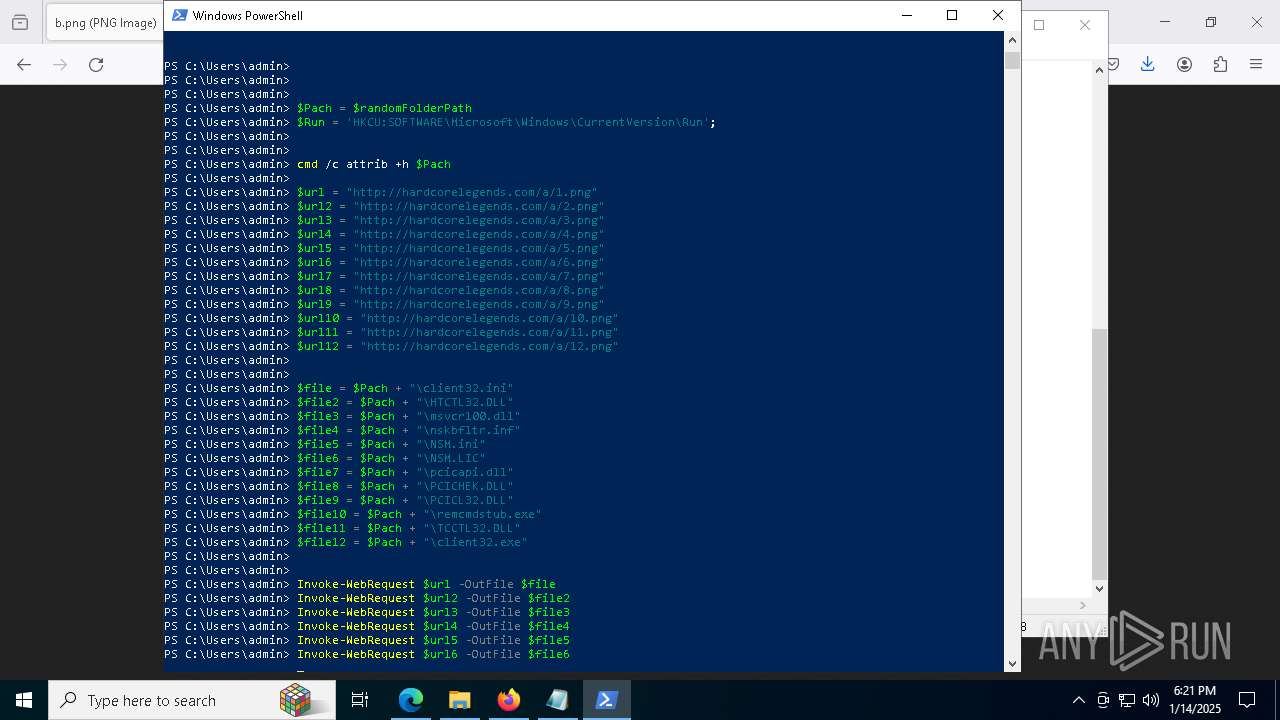
Task: Click the '$file10' remcmdstub.exe line
Action: point(419,514)
